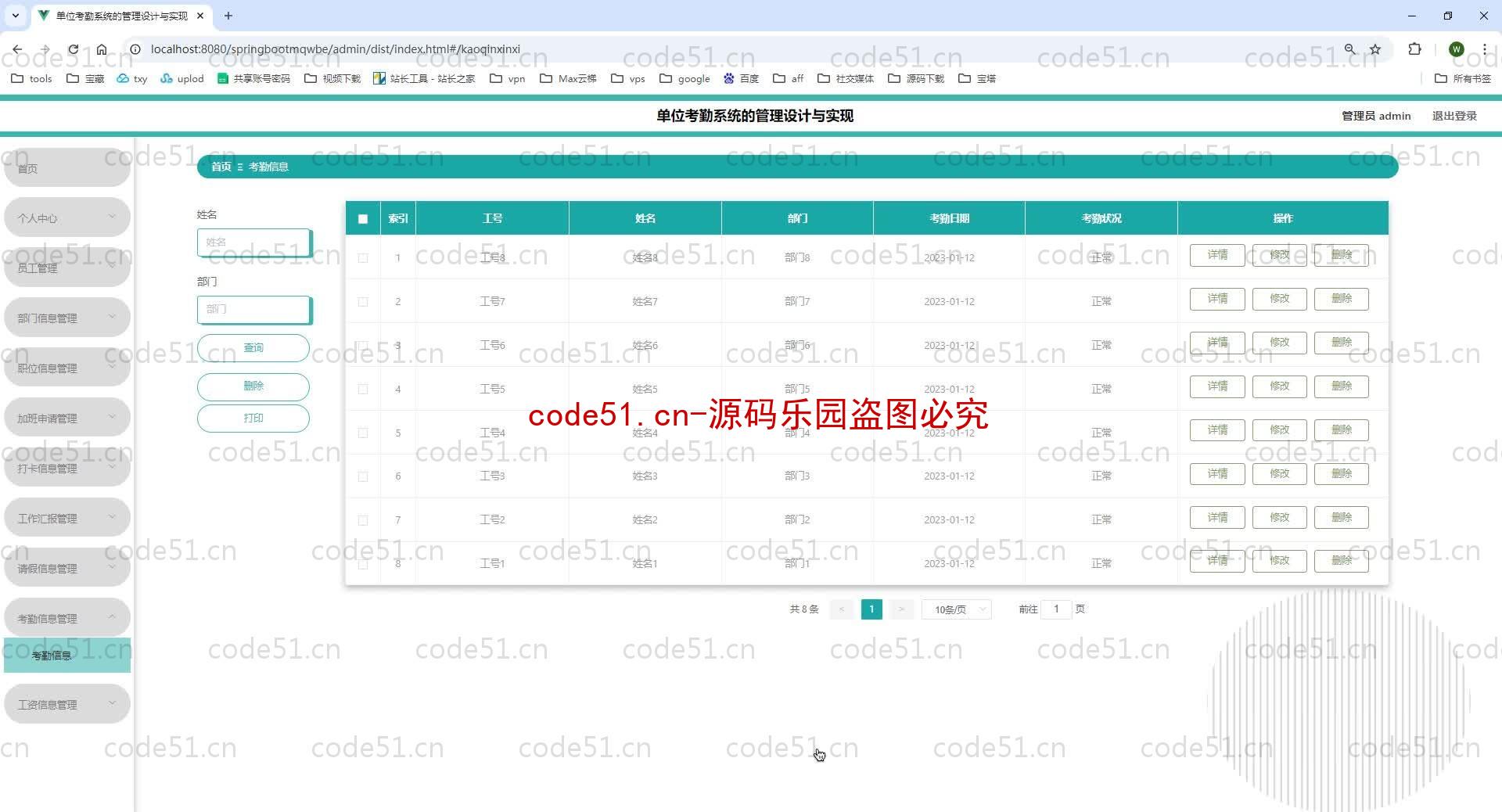The height and width of the screenshot is (812, 1502).
Task: Toggle the select-all checkbox in table header
Action: tap(363, 219)
